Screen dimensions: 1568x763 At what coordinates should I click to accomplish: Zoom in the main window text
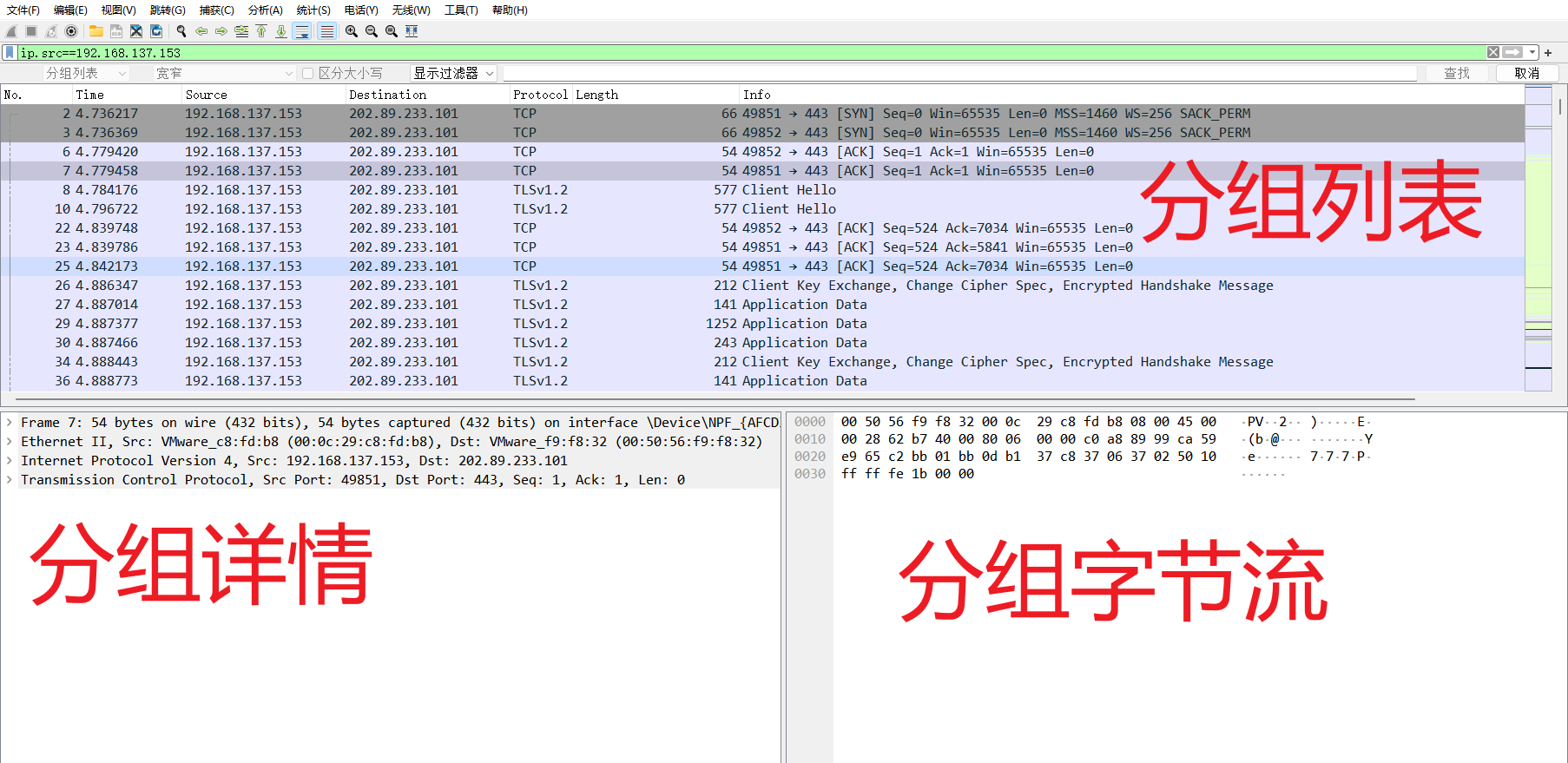pos(352,31)
